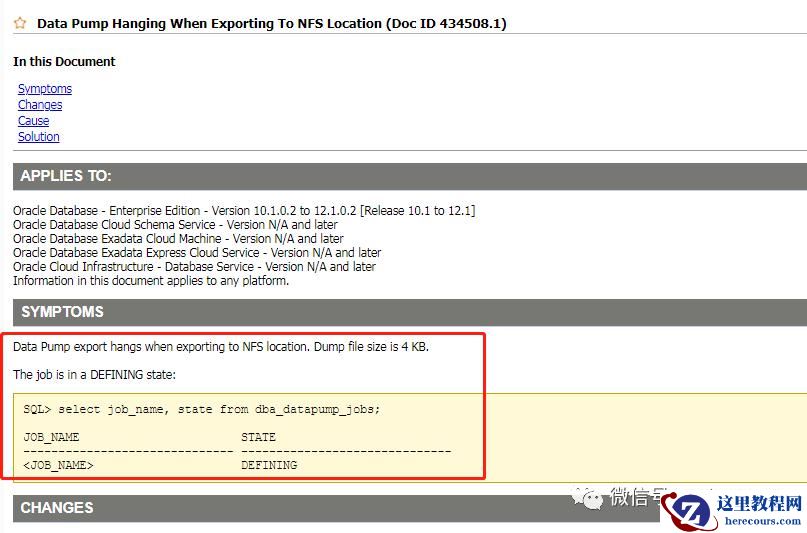Viewport: 807px width, 533px height.
Task: Click the DEFINING state value
Action: [x=269, y=465]
